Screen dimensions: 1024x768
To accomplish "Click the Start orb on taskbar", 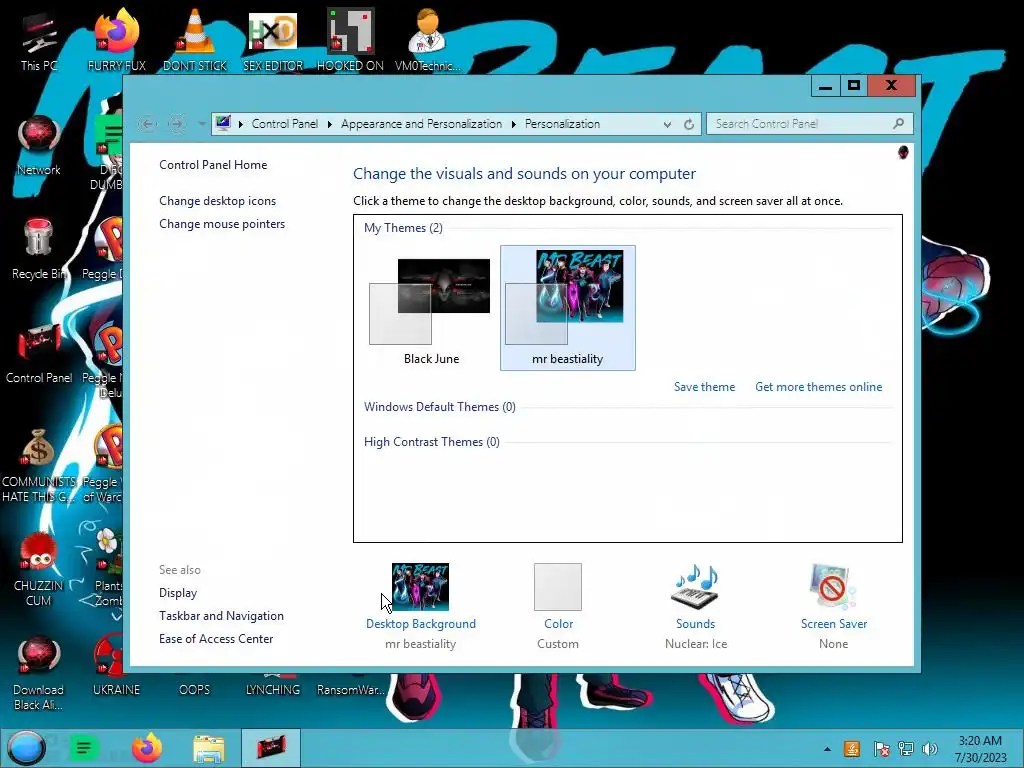I will pyautogui.click(x=26, y=748).
